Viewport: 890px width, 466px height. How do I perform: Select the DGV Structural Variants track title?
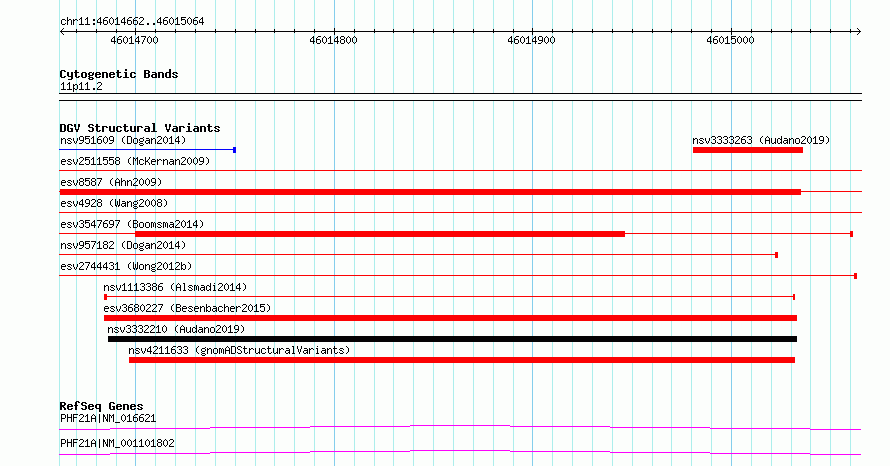pyautogui.click(x=140, y=128)
